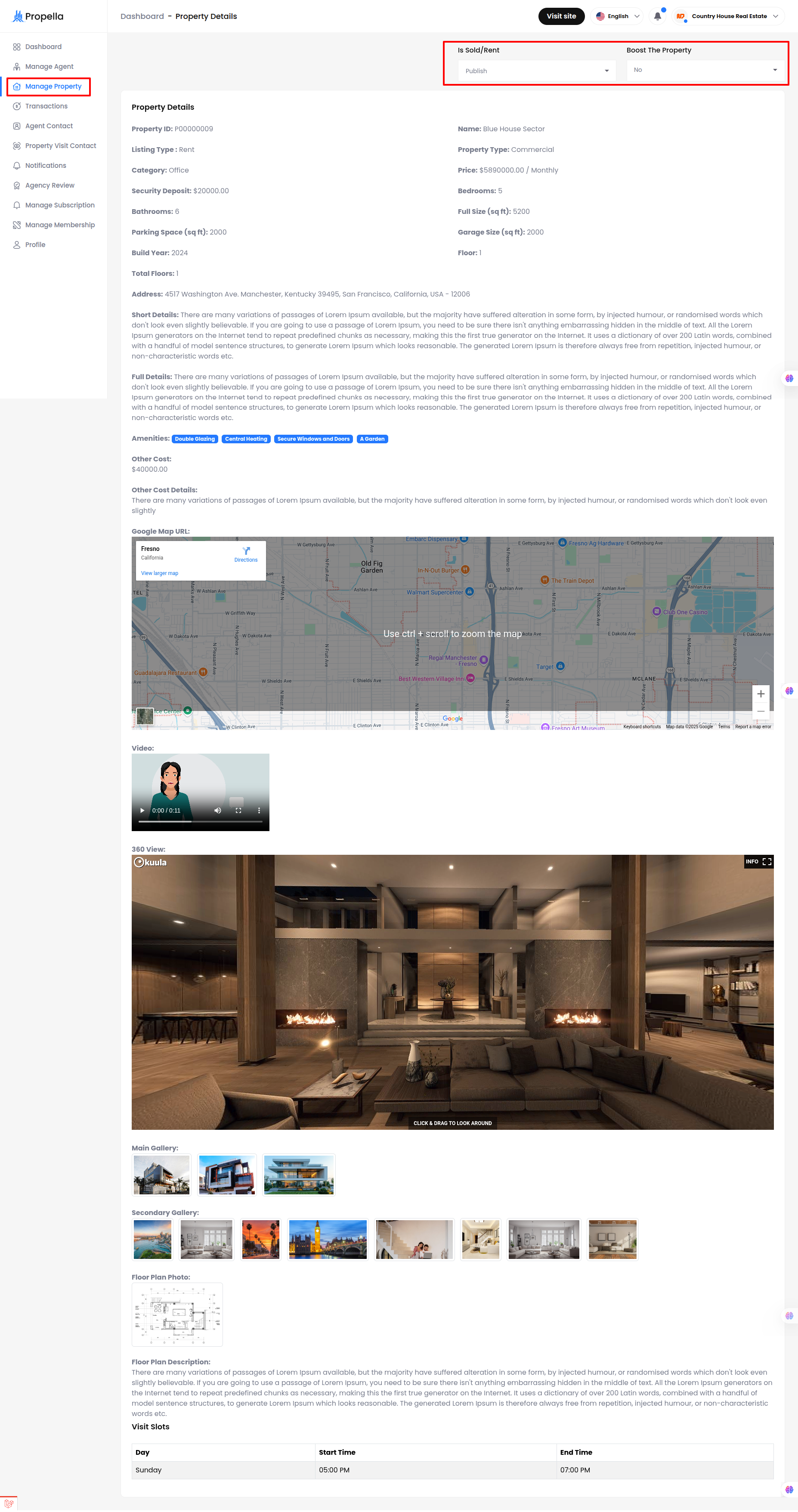Click Keyboard shortcuts on the map
The image size is (798, 1512).
pyautogui.click(x=642, y=727)
